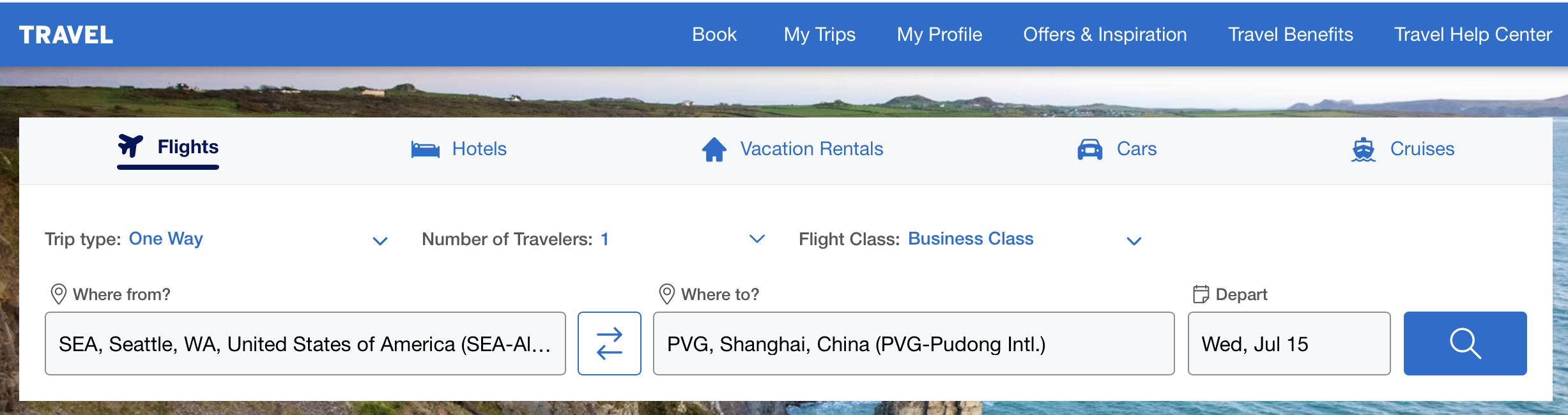Image resolution: width=1568 pixels, height=415 pixels.
Task: Click the location pin next to Where from
Action: pyautogui.click(x=59, y=294)
